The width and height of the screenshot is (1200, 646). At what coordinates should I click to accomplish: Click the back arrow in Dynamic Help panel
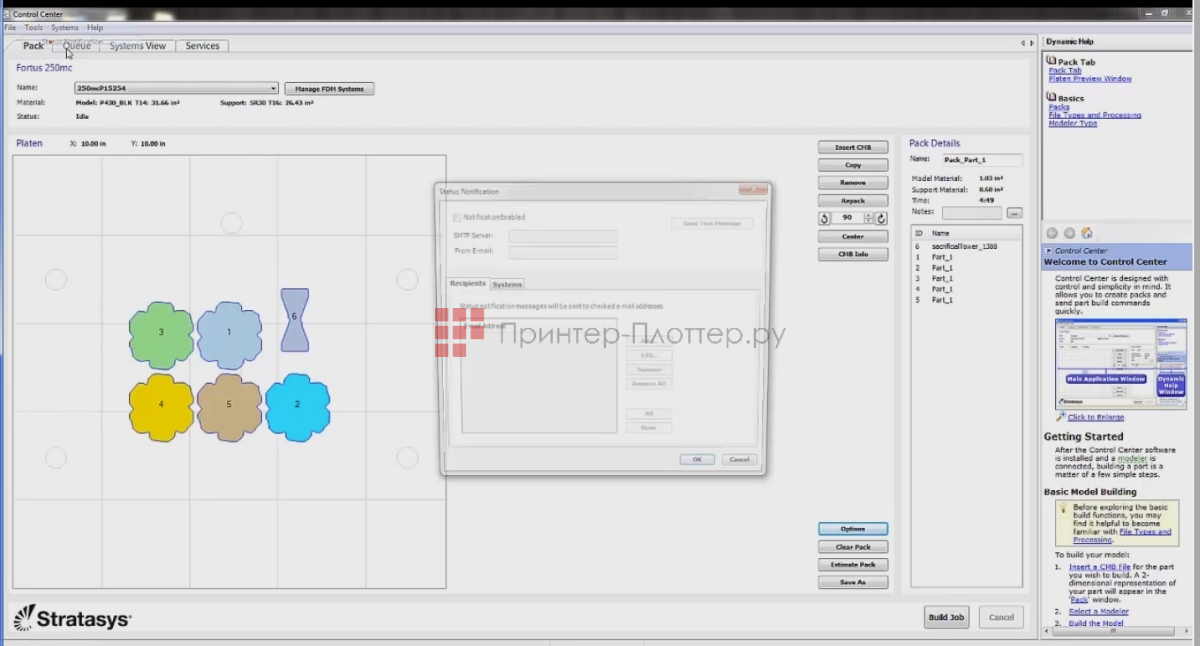tap(1052, 233)
